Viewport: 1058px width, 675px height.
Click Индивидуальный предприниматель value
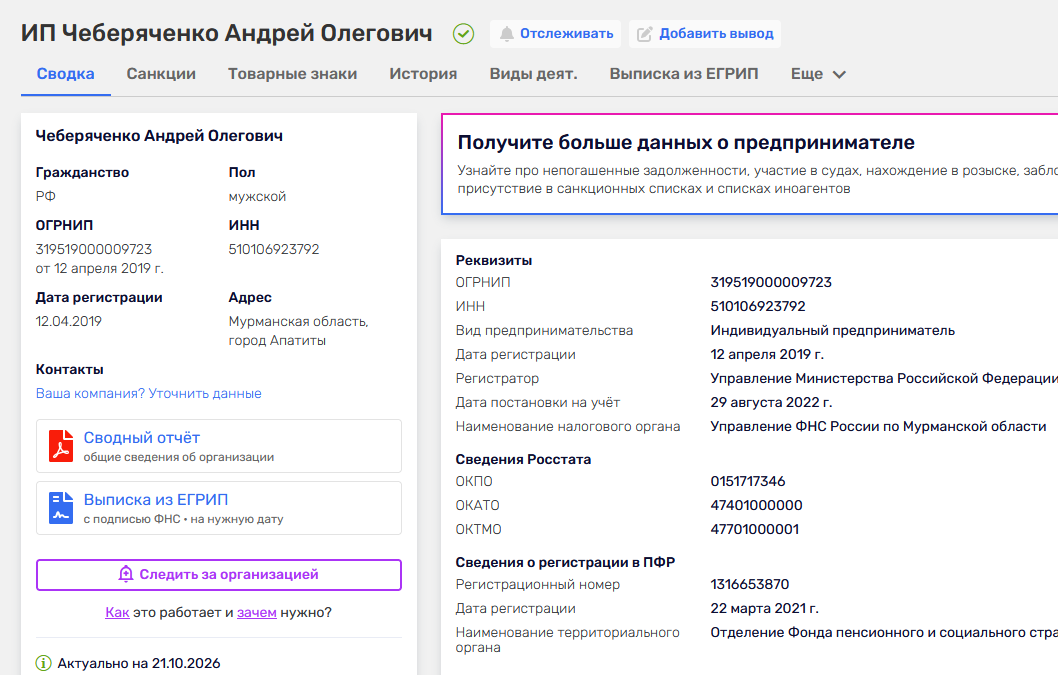pos(833,330)
